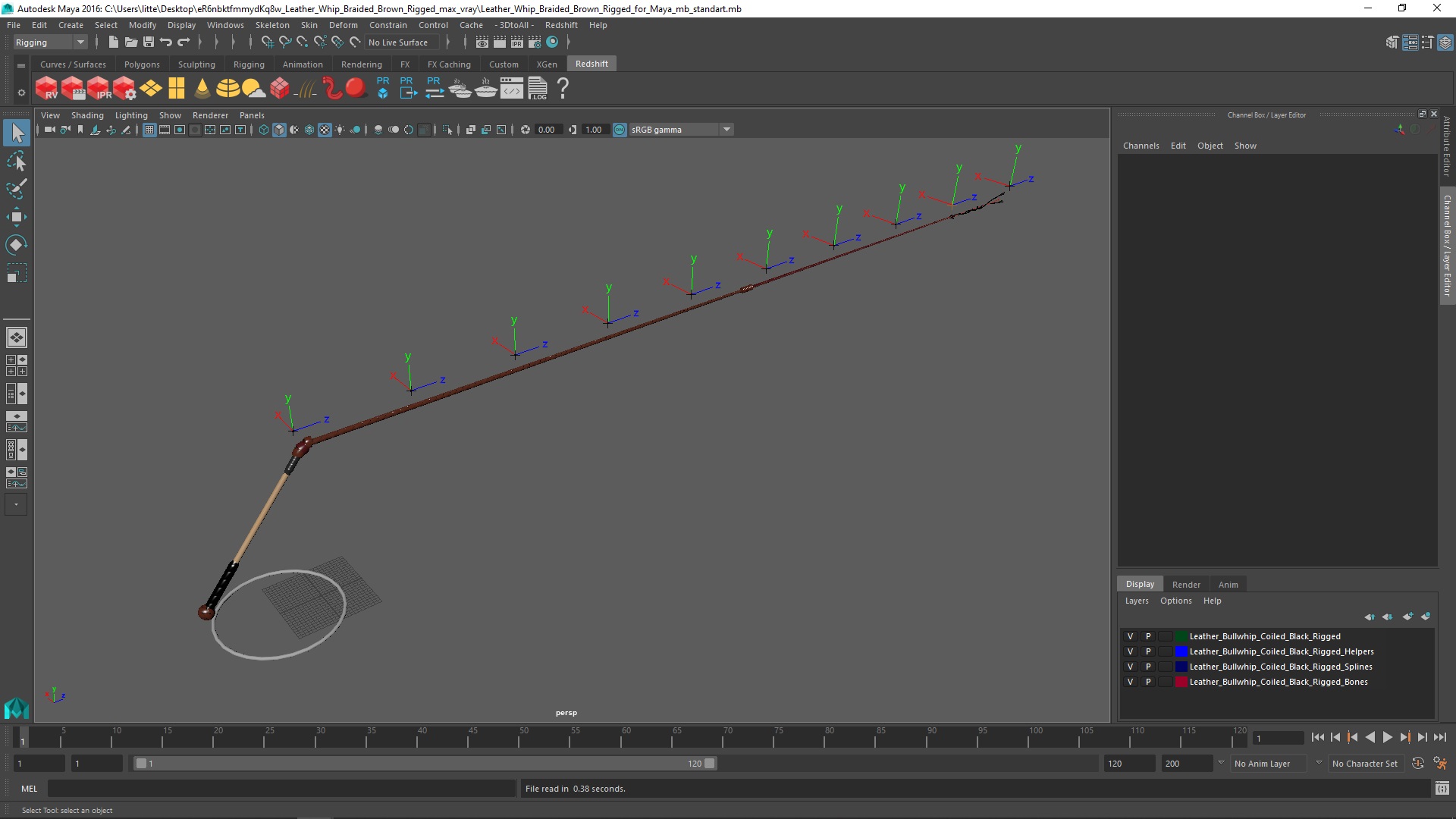Switch to the Polygons shelf tab
This screenshot has height=819, width=1456.
(142, 64)
